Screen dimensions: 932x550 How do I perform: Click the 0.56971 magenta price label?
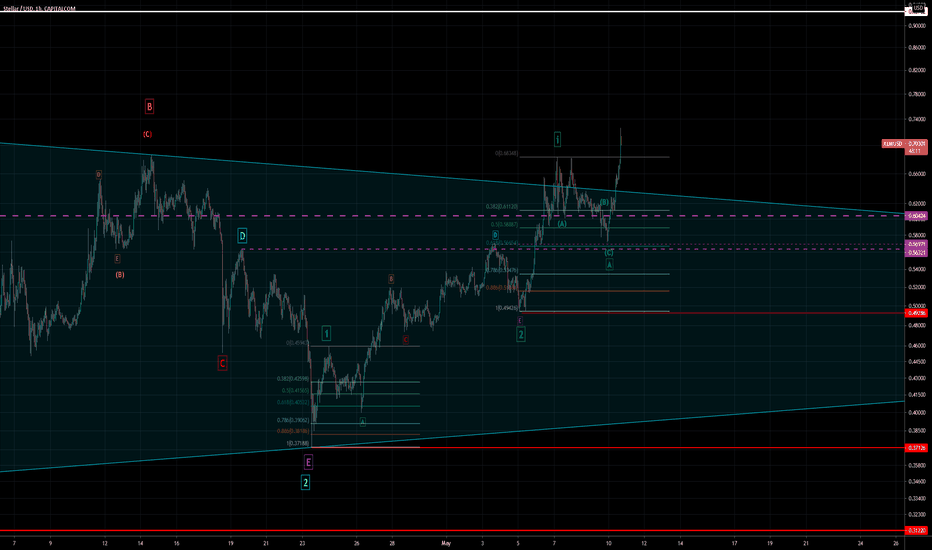tap(916, 244)
